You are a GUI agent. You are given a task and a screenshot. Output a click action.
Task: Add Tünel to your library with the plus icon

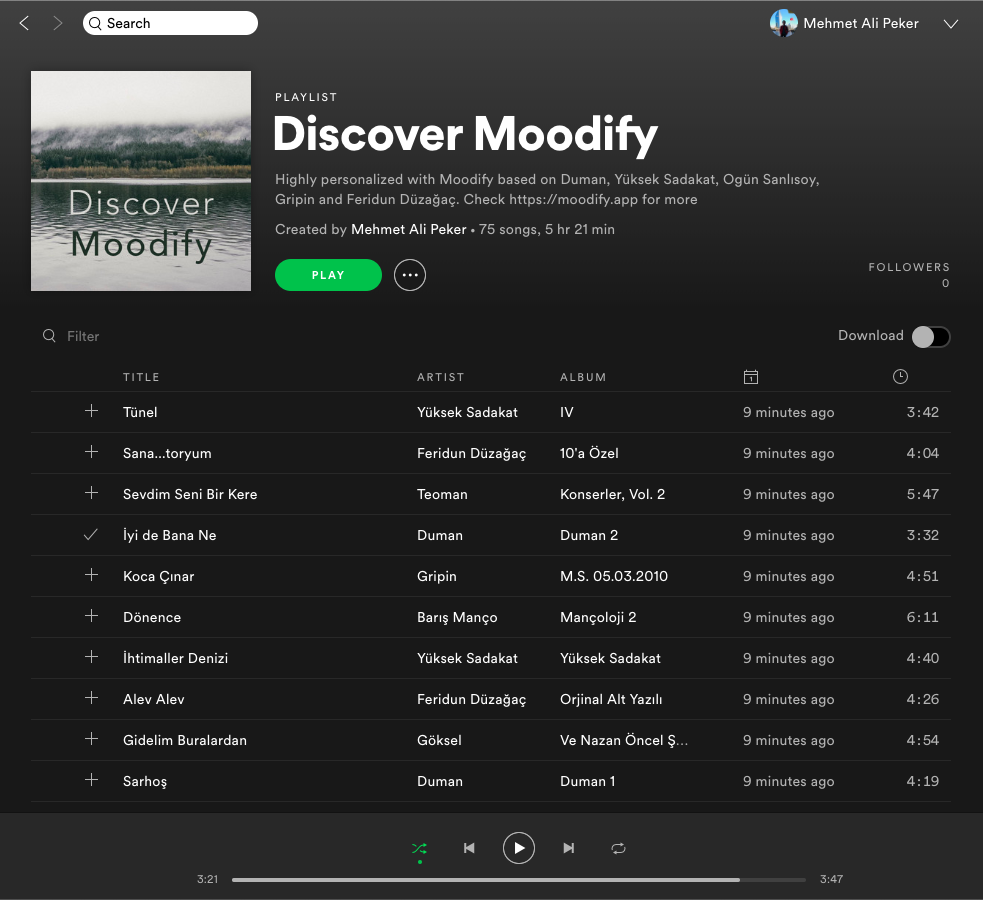click(x=91, y=411)
